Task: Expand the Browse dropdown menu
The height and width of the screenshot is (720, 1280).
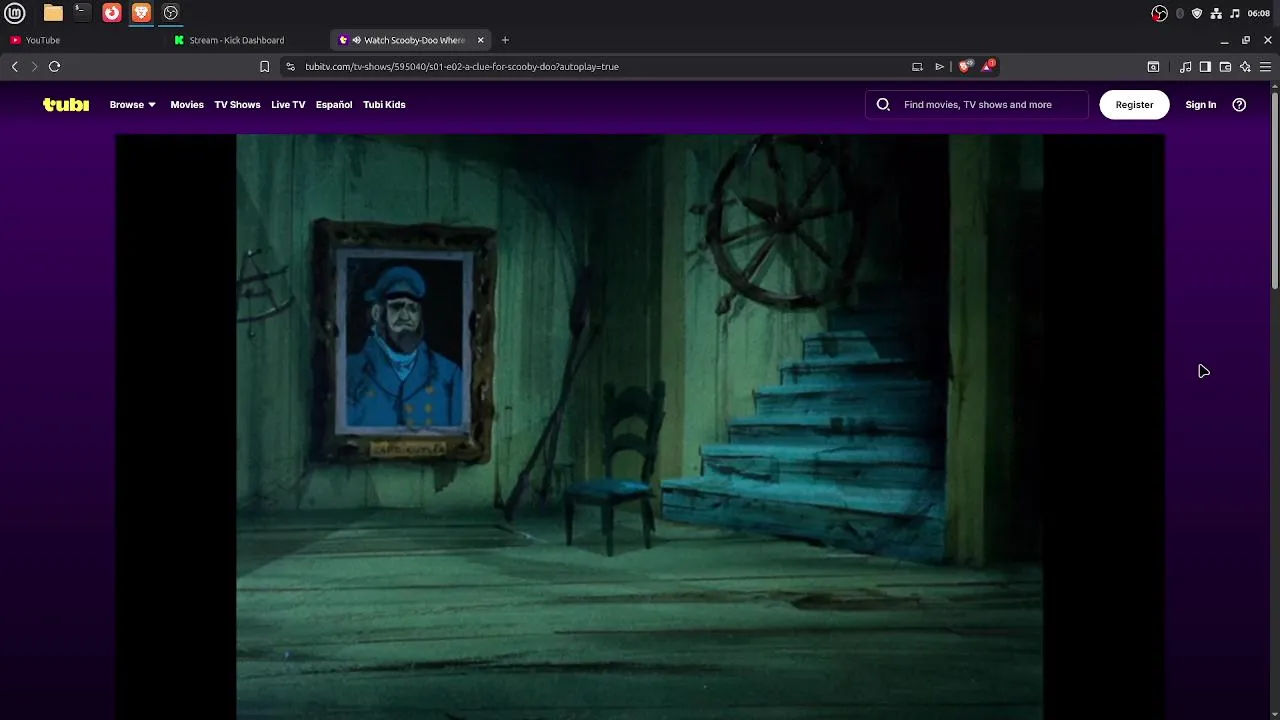Action: click(x=133, y=104)
